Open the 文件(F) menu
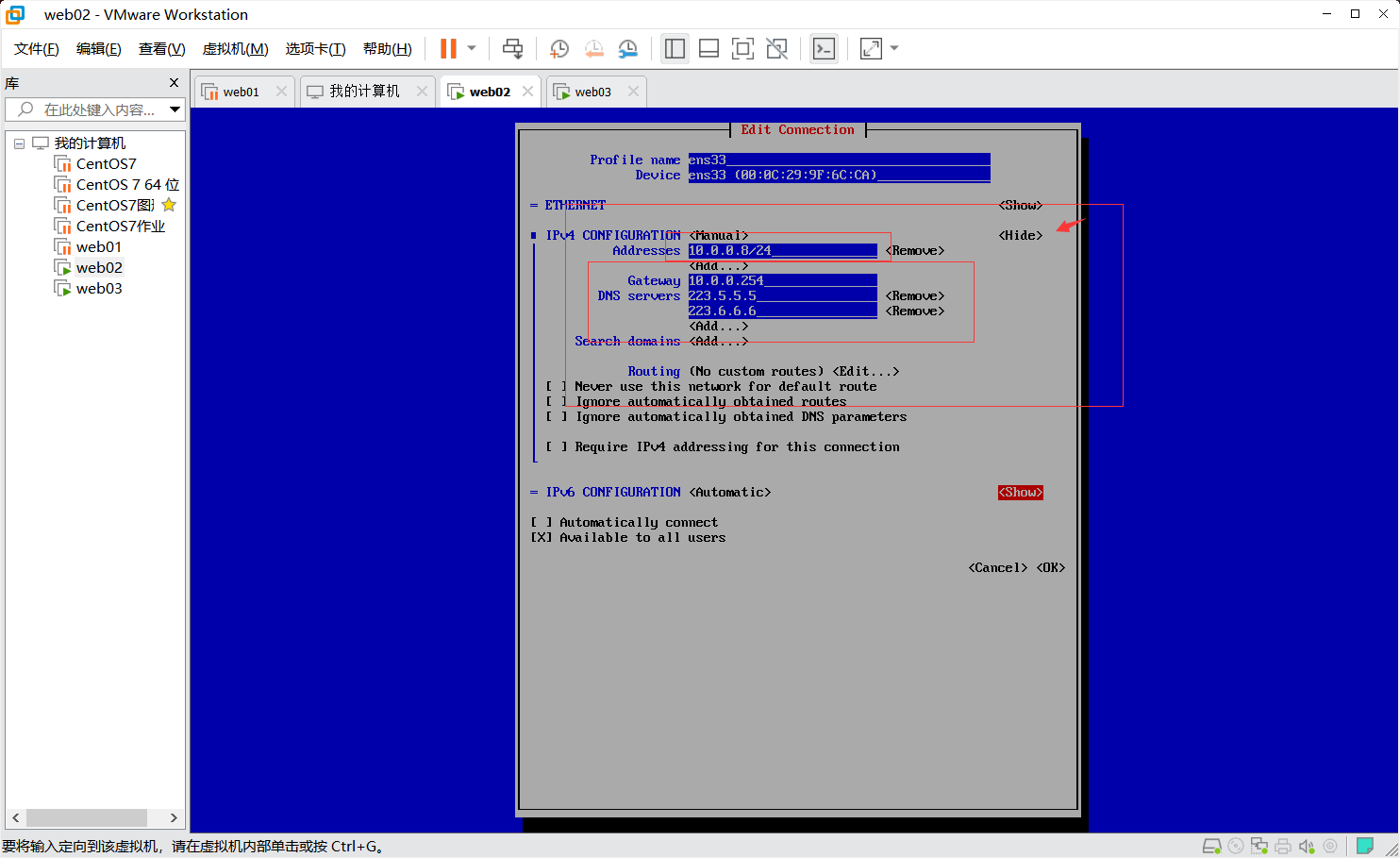 click(x=37, y=49)
